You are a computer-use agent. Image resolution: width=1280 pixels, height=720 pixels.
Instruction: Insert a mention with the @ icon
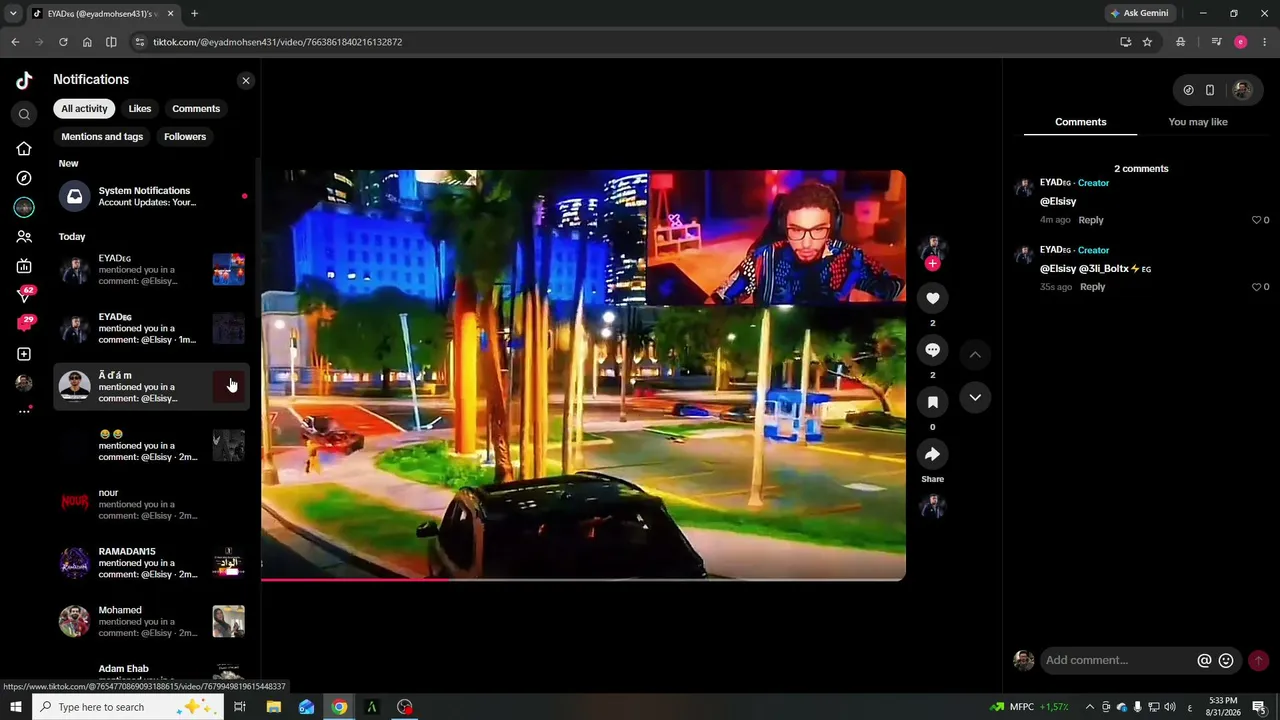[1204, 660]
